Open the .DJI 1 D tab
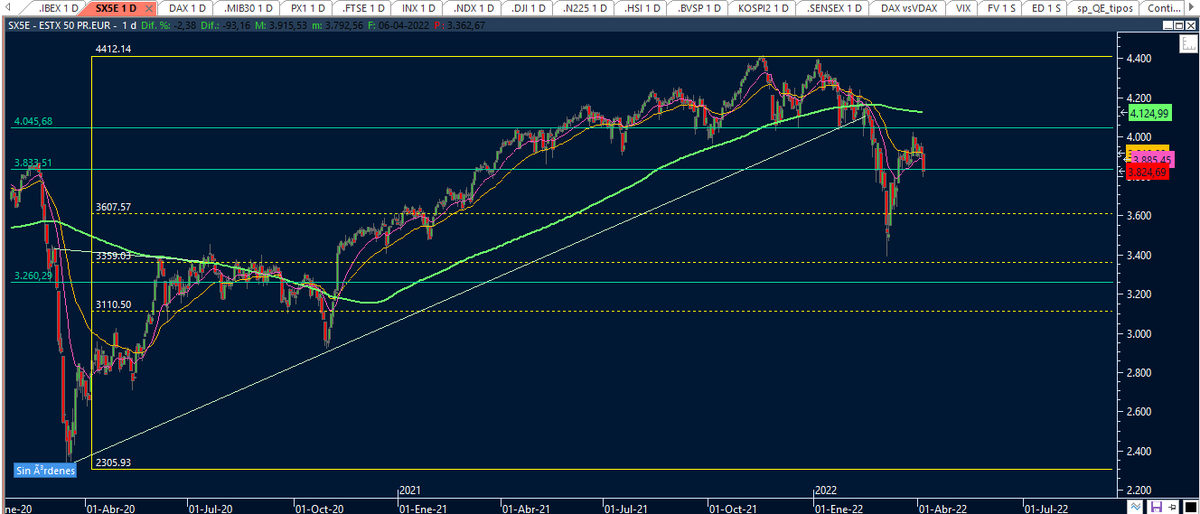1200x514 pixels. (530, 8)
